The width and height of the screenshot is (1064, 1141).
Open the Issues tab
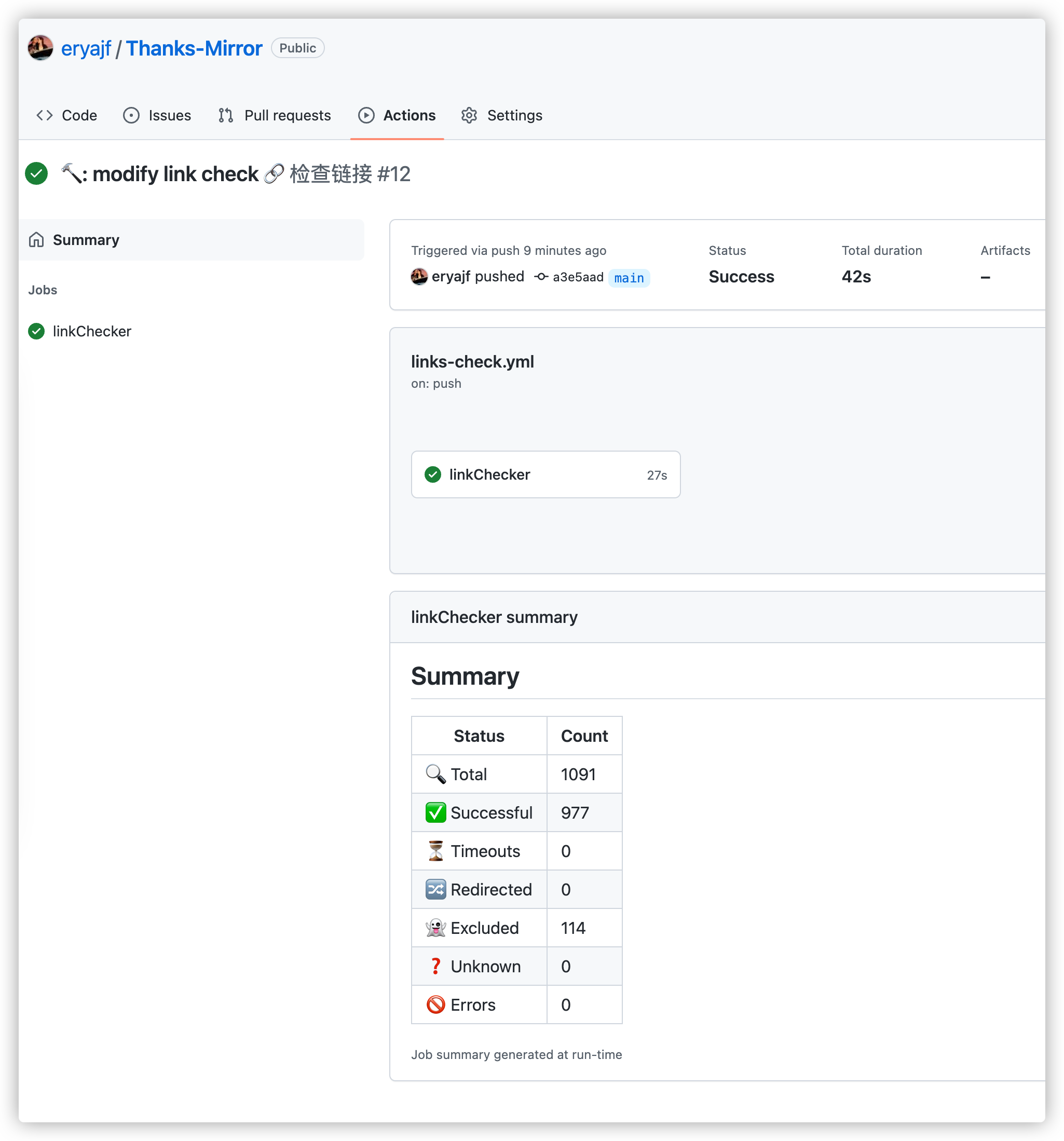click(157, 115)
